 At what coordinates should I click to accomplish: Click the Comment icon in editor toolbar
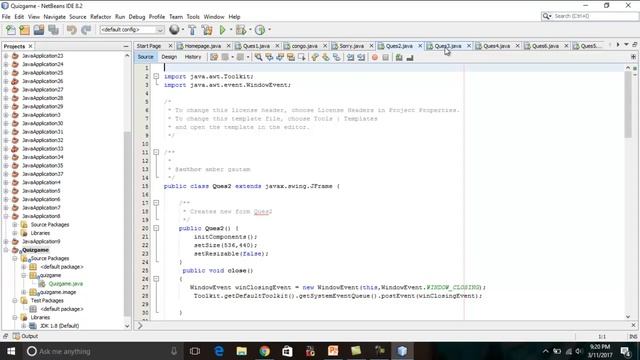(x=399, y=58)
